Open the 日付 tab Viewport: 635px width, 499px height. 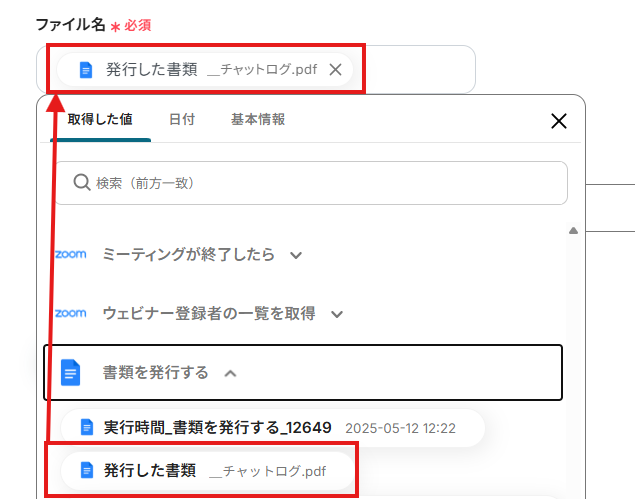pos(182,120)
